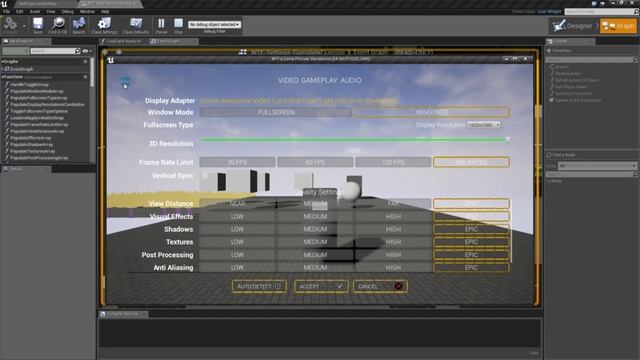Open the Debug menu
The width and height of the screenshot is (640, 360).
[67, 11]
